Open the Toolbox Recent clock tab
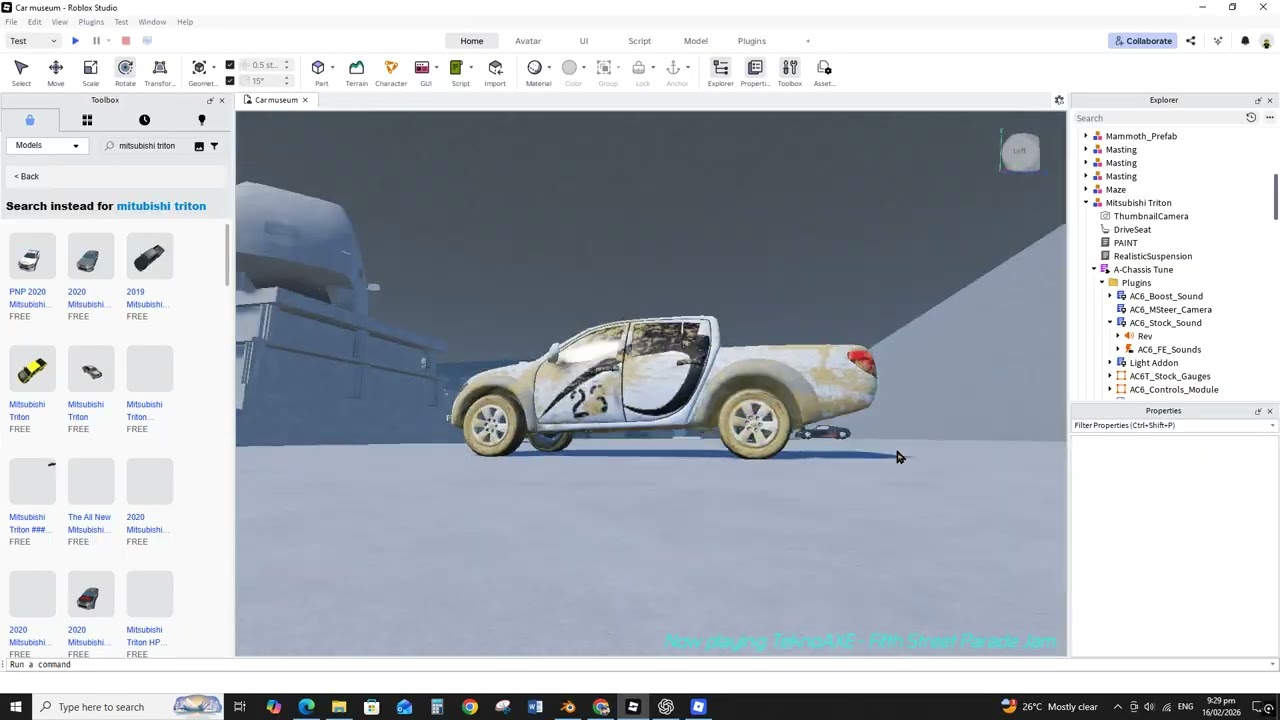This screenshot has height=720, width=1280. tap(144, 120)
